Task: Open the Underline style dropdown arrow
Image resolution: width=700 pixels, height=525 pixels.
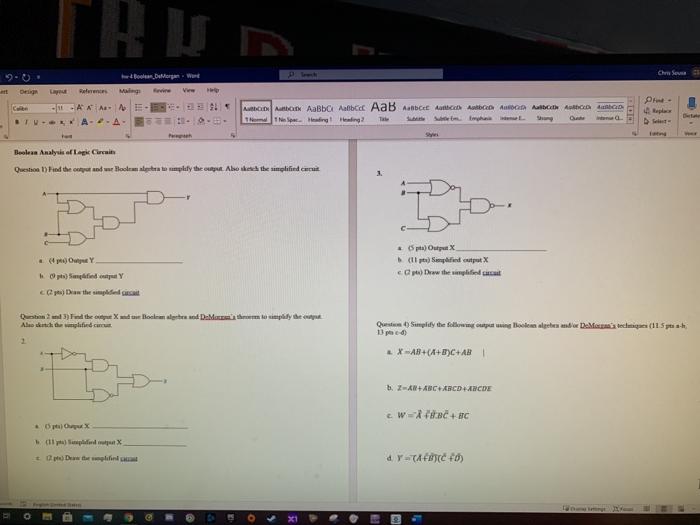Action: click(43, 122)
